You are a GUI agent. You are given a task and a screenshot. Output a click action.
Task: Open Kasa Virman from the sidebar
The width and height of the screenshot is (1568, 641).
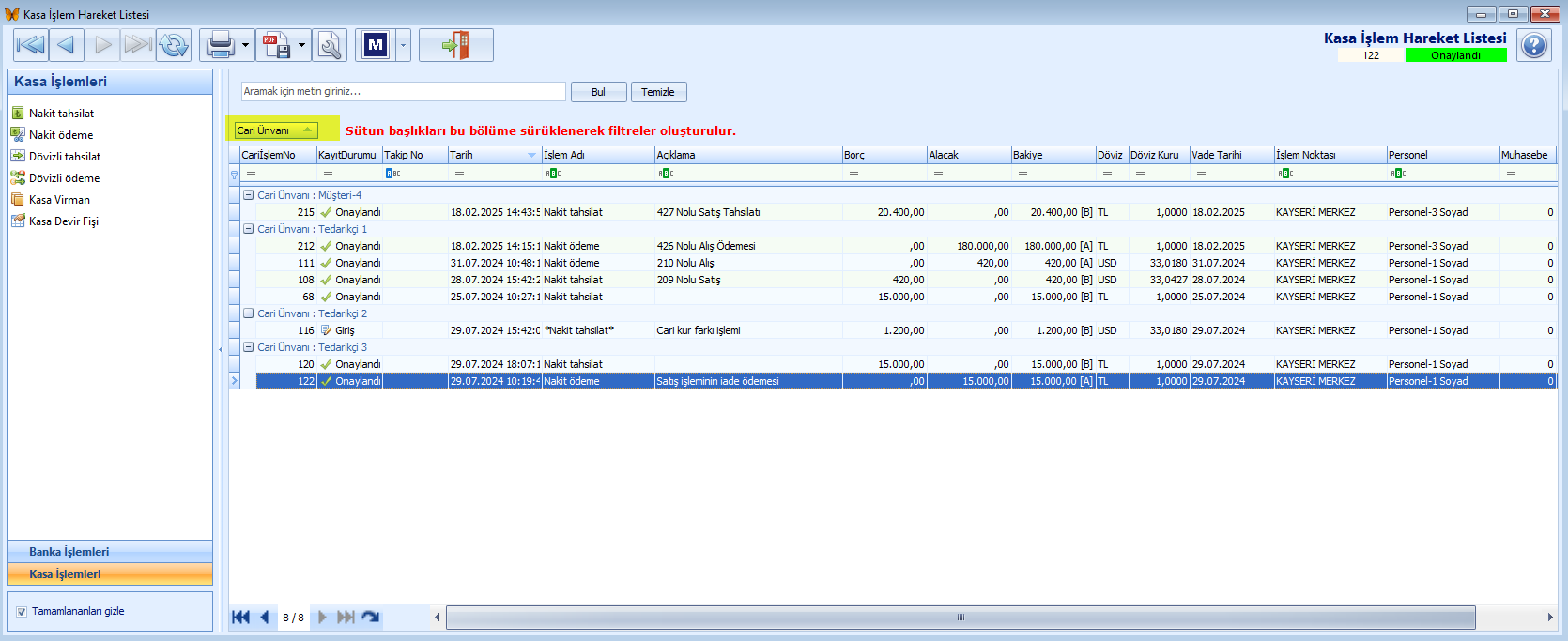pyautogui.click(x=59, y=200)
